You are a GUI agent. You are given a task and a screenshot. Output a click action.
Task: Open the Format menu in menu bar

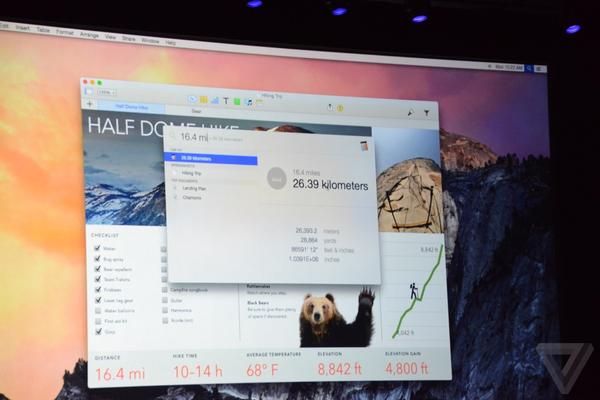pyautogui.click(x=65, y=32)
